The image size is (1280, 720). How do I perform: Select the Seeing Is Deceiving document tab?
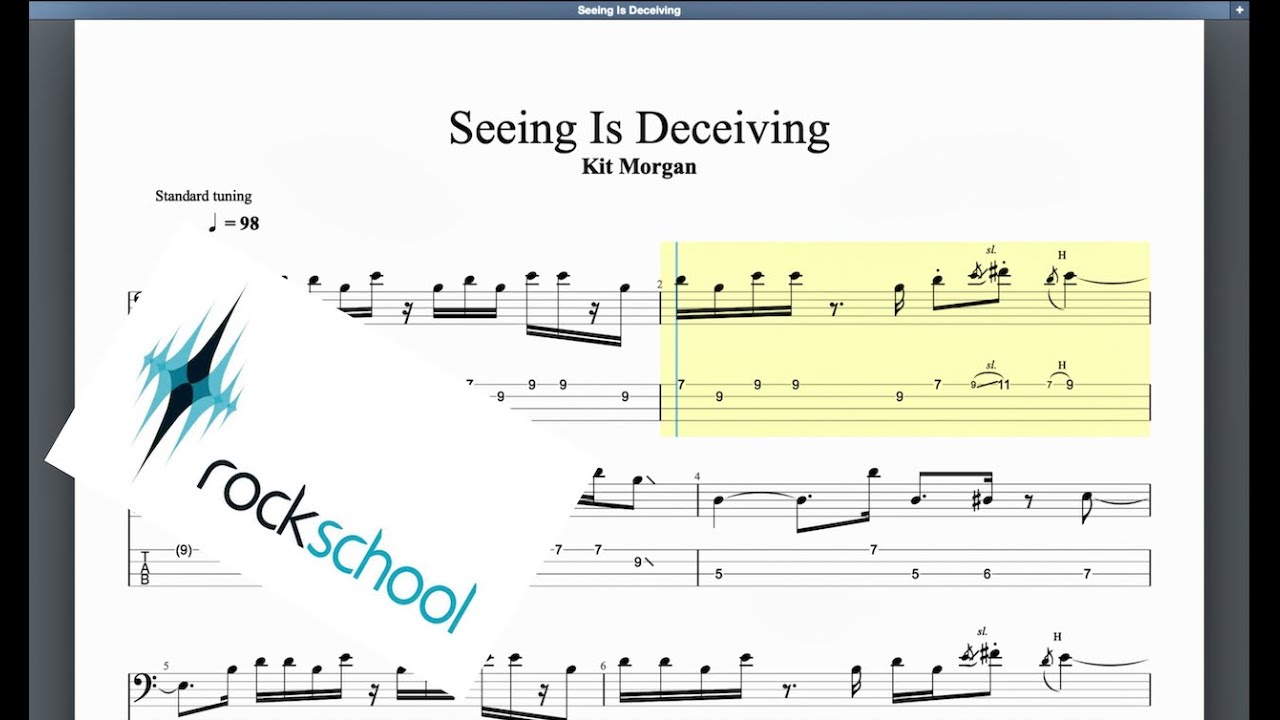pos(629,10)
